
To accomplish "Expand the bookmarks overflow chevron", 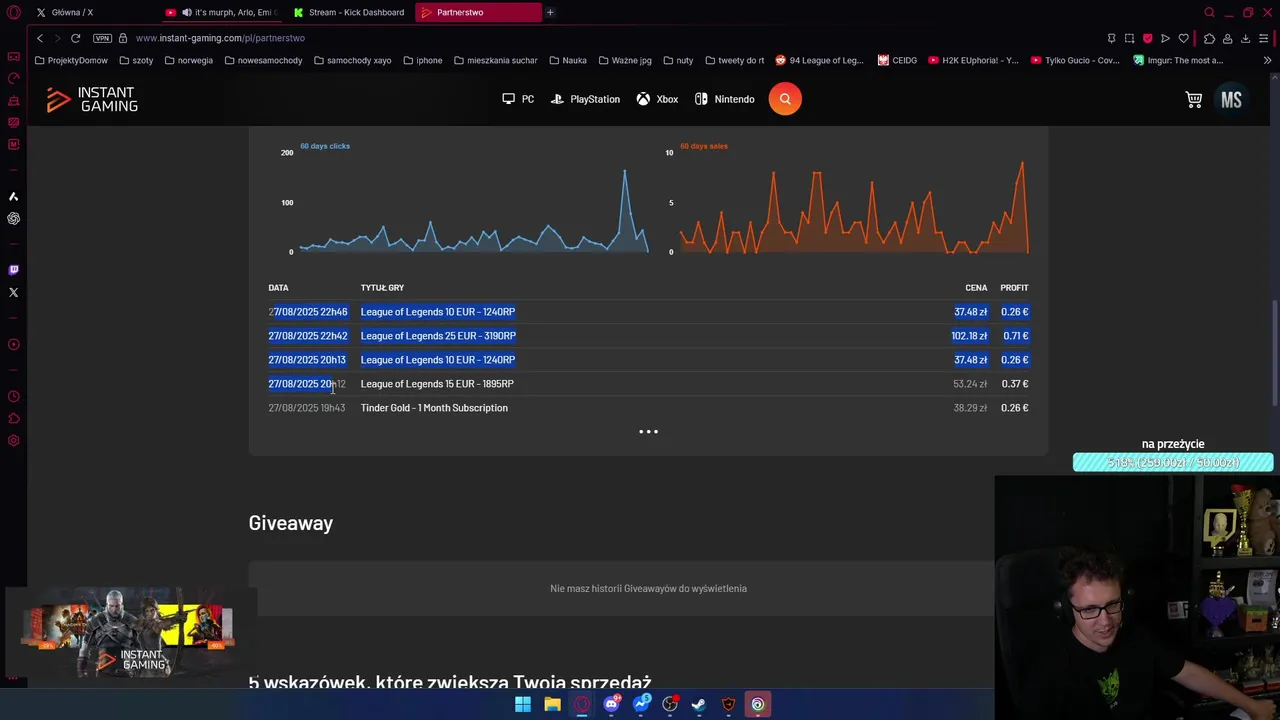I will 1267,60.
